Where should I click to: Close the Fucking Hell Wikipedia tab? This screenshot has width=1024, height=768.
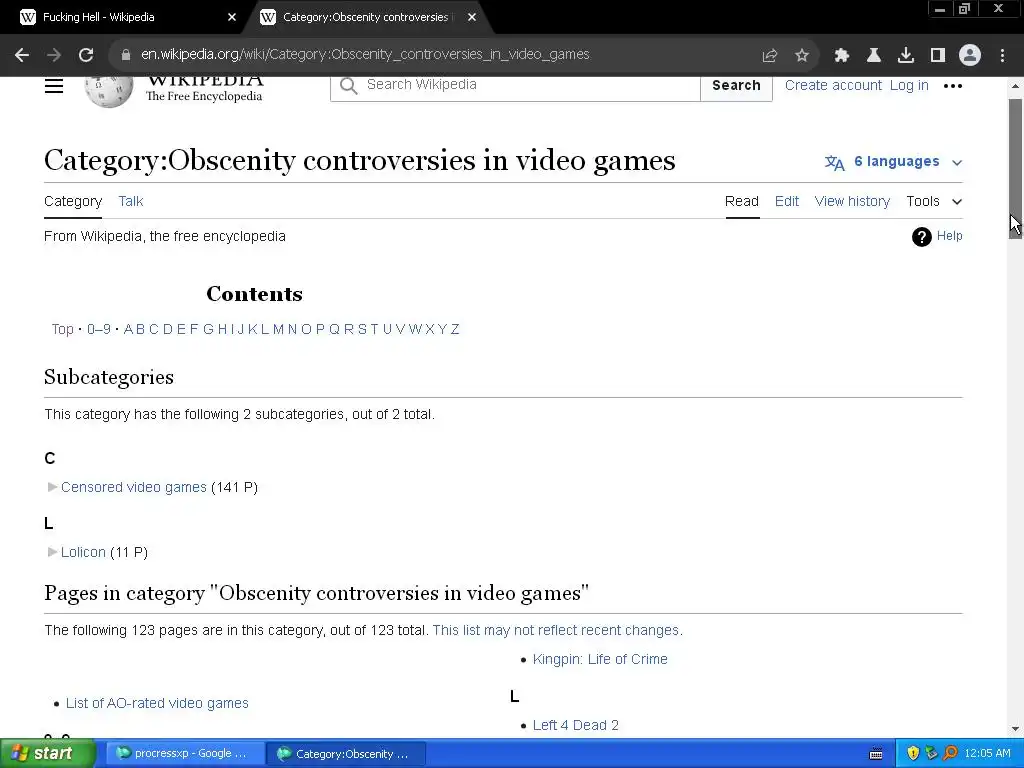coord(232,18)
